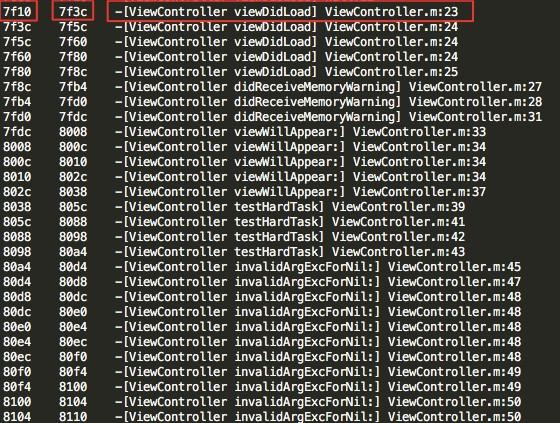
Task: Click the viewDidLoad ViewController.m:25 line
Action: tap(287, 72)
